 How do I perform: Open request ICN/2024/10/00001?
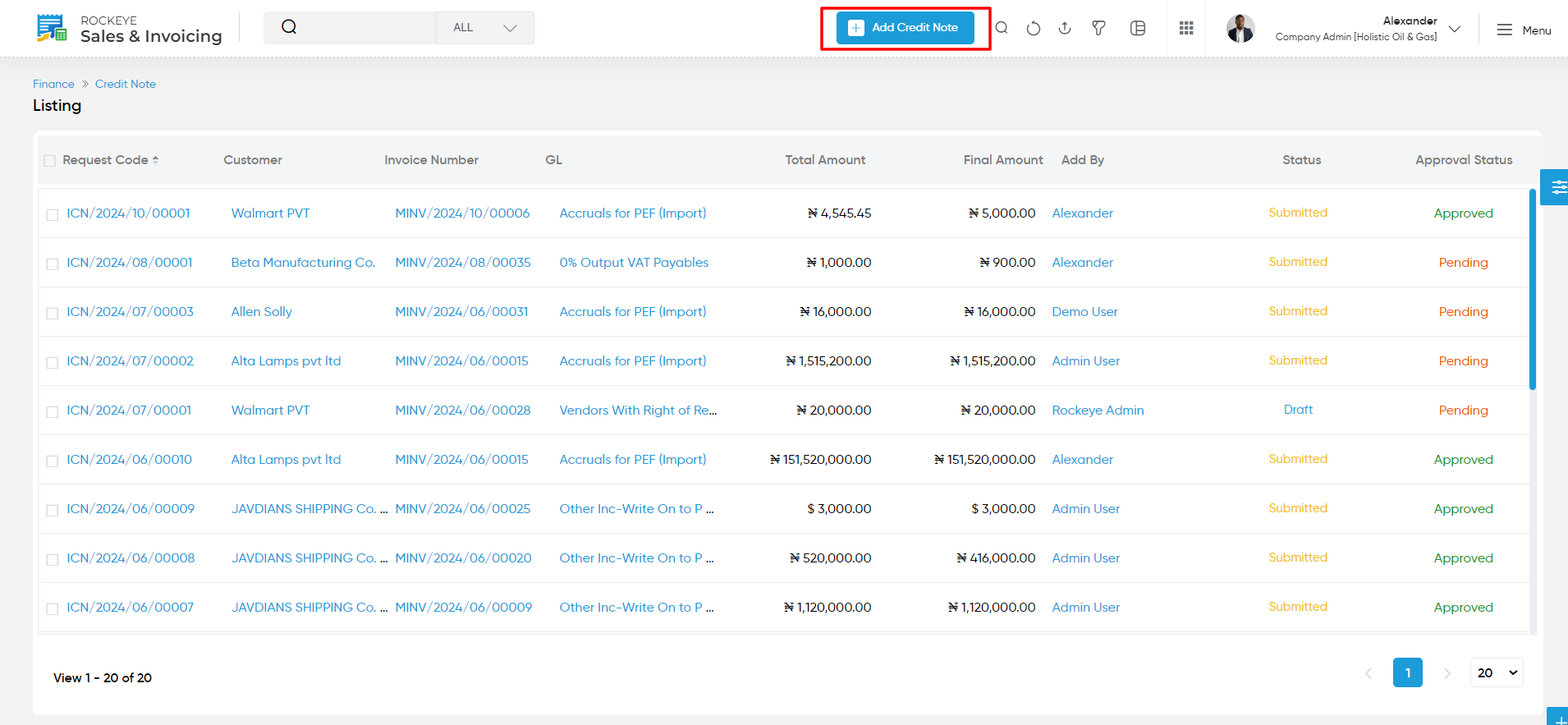pyautogui.click(x=128, y=213)
